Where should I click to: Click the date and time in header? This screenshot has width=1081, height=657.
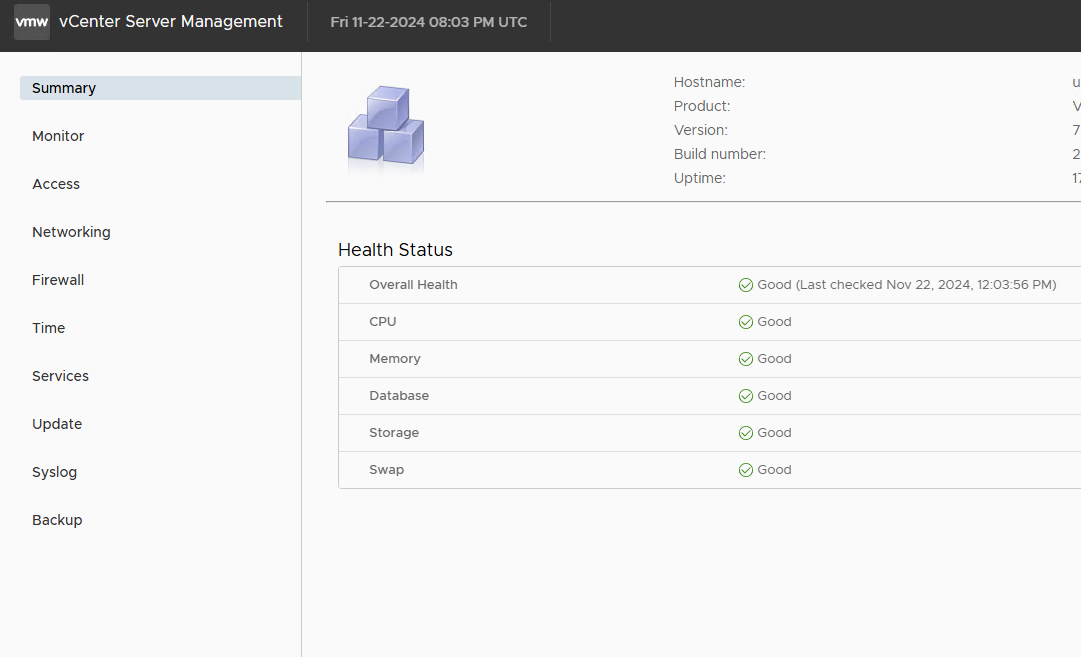click(428, 22)
